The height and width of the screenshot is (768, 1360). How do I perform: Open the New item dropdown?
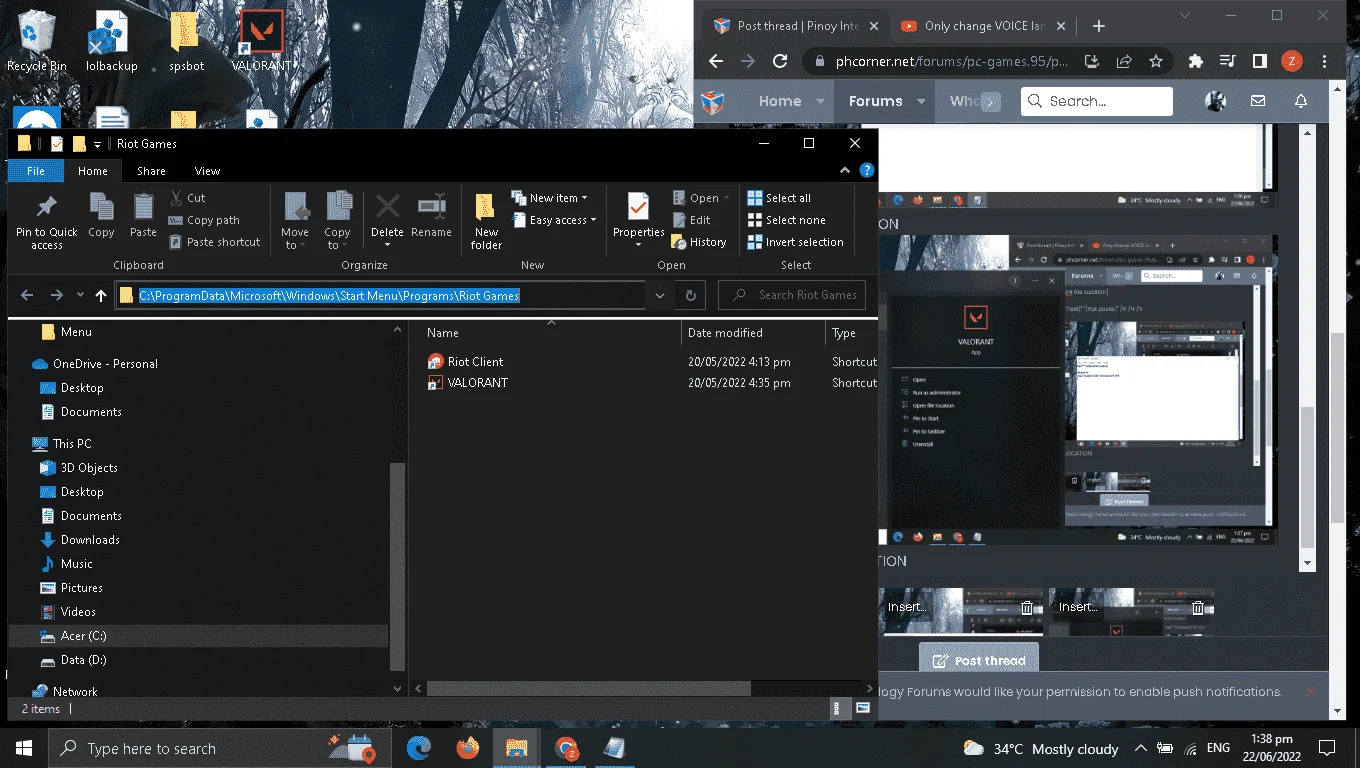click(x=549, y=198)
